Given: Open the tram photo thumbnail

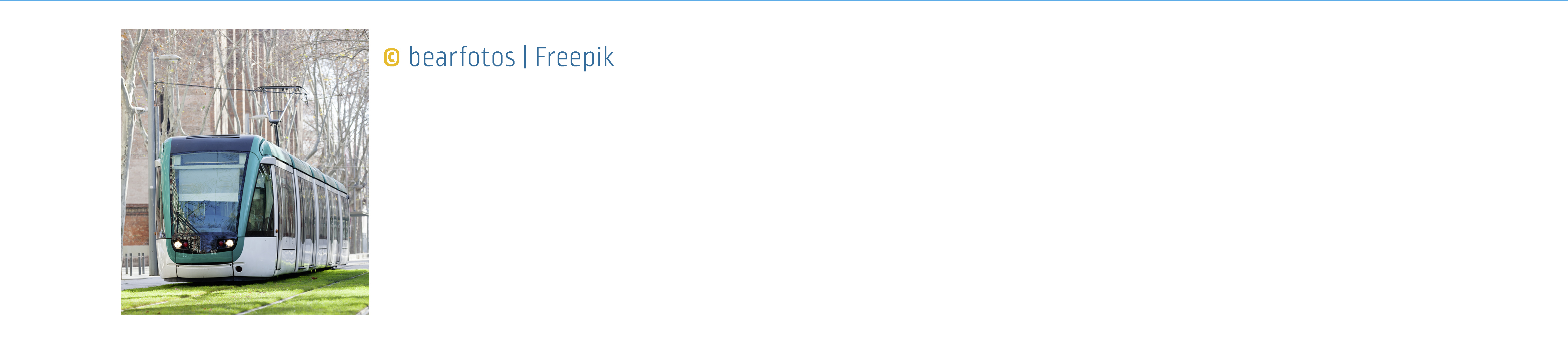Looking at the screenshot, I should 245,171.
